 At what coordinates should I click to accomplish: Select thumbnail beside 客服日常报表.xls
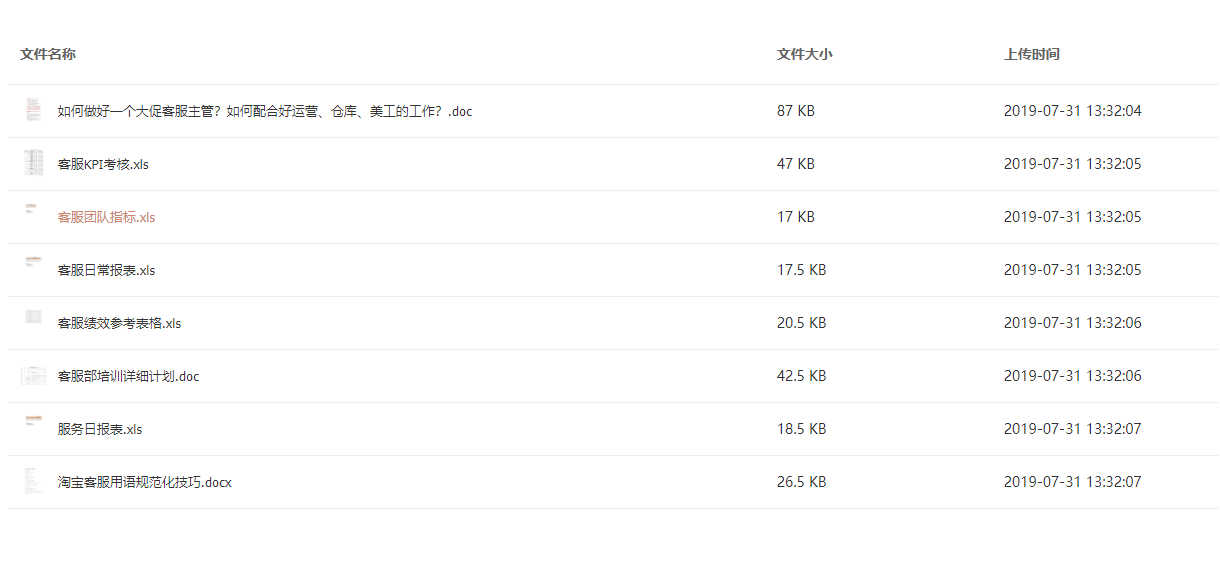33,262
